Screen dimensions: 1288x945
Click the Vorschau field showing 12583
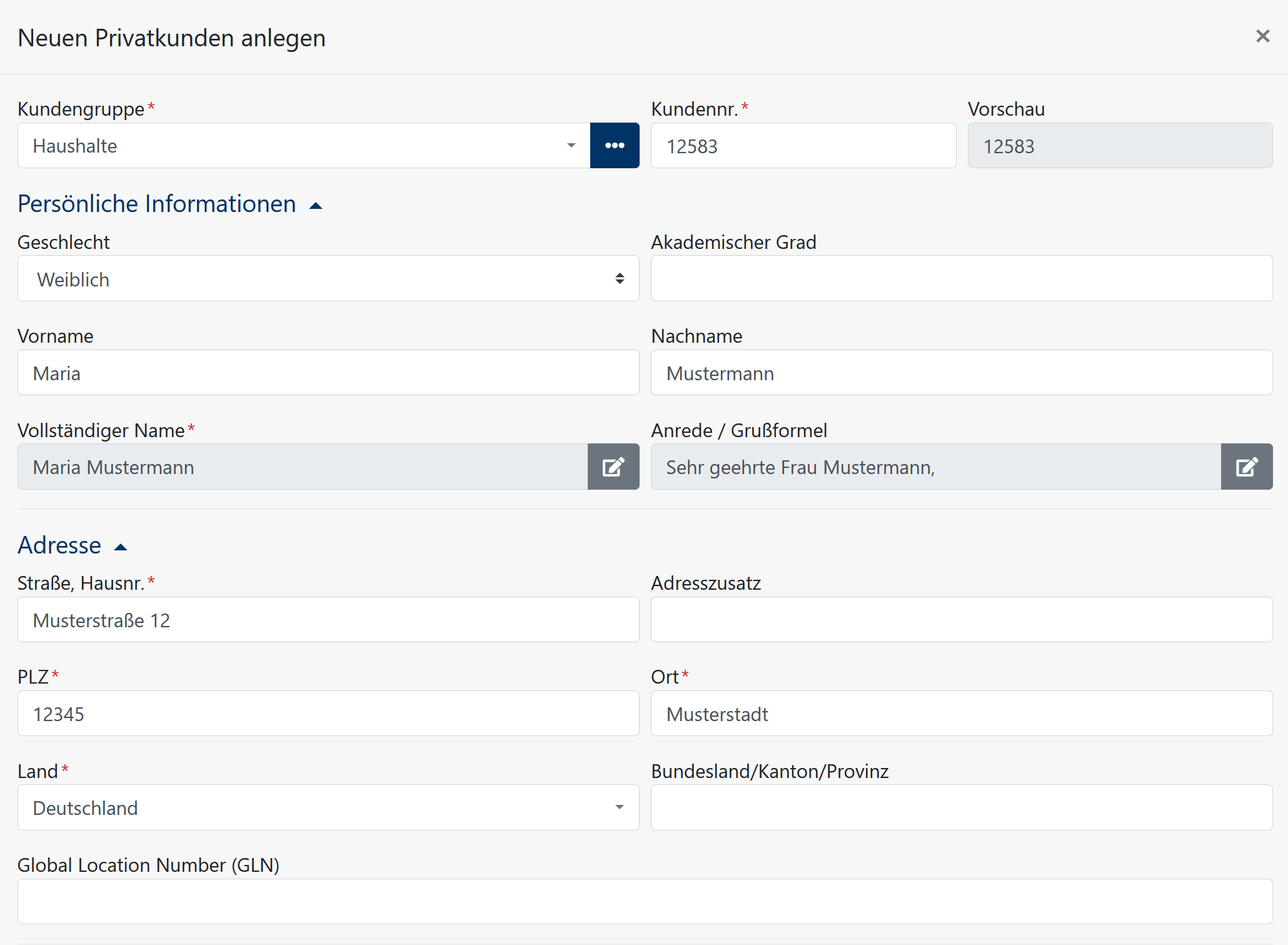click(x=1120, y=146)
